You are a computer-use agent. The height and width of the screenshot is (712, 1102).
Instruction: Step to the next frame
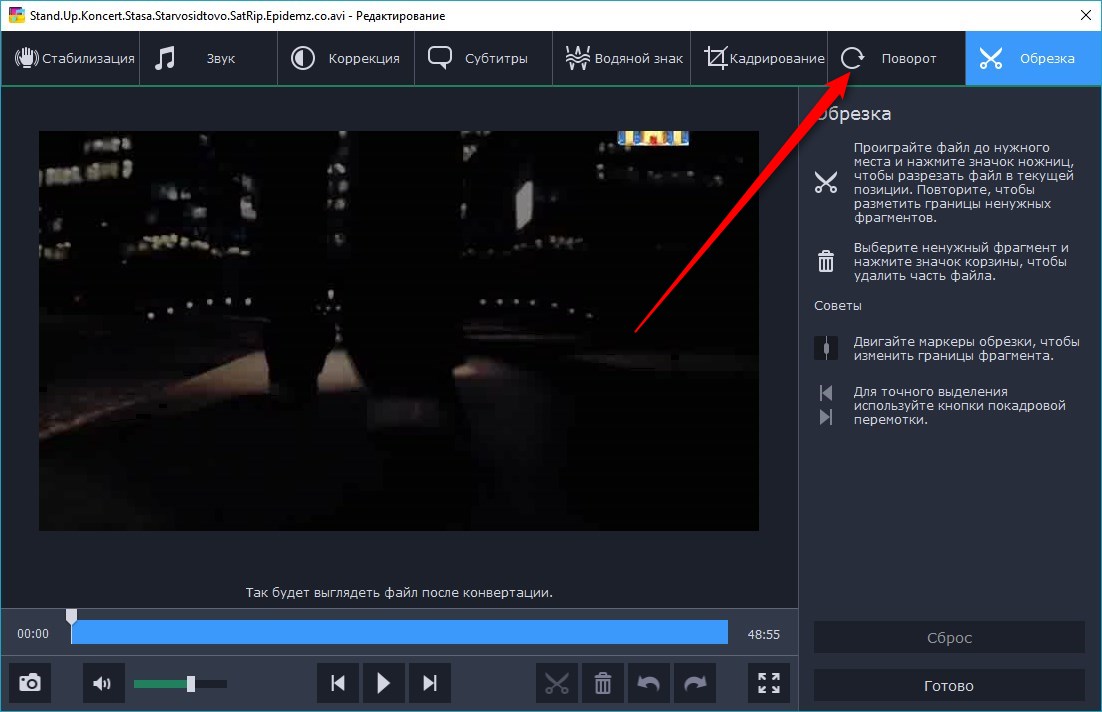tap(430, 684)
